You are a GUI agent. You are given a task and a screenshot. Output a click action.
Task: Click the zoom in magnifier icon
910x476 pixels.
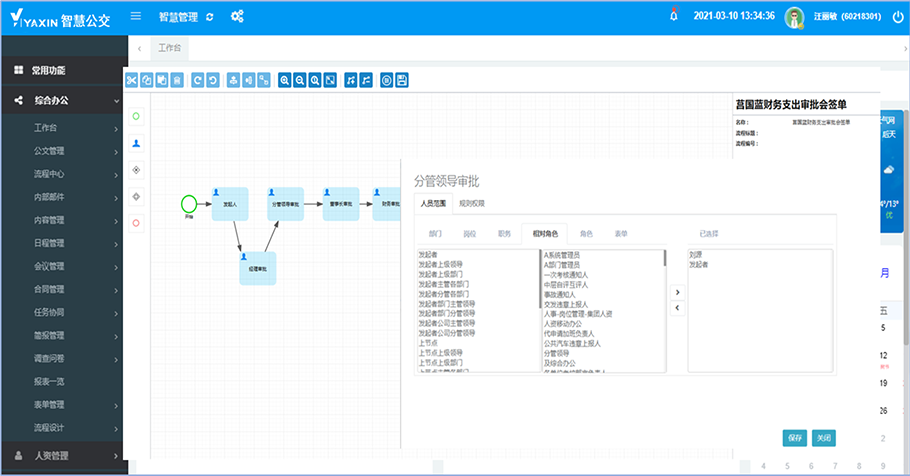285,79
